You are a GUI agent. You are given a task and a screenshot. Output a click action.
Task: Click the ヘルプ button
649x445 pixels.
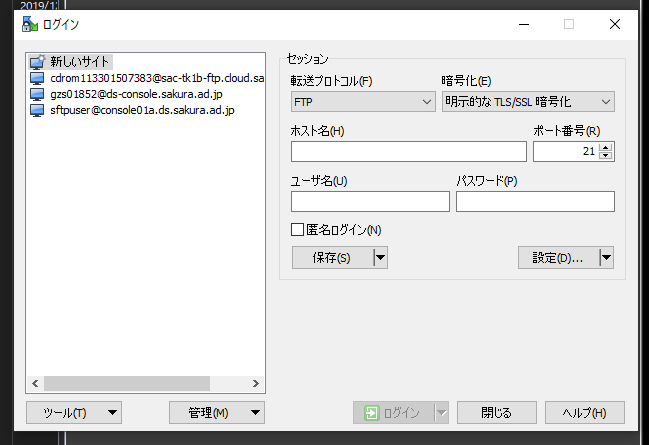point(584,412)
